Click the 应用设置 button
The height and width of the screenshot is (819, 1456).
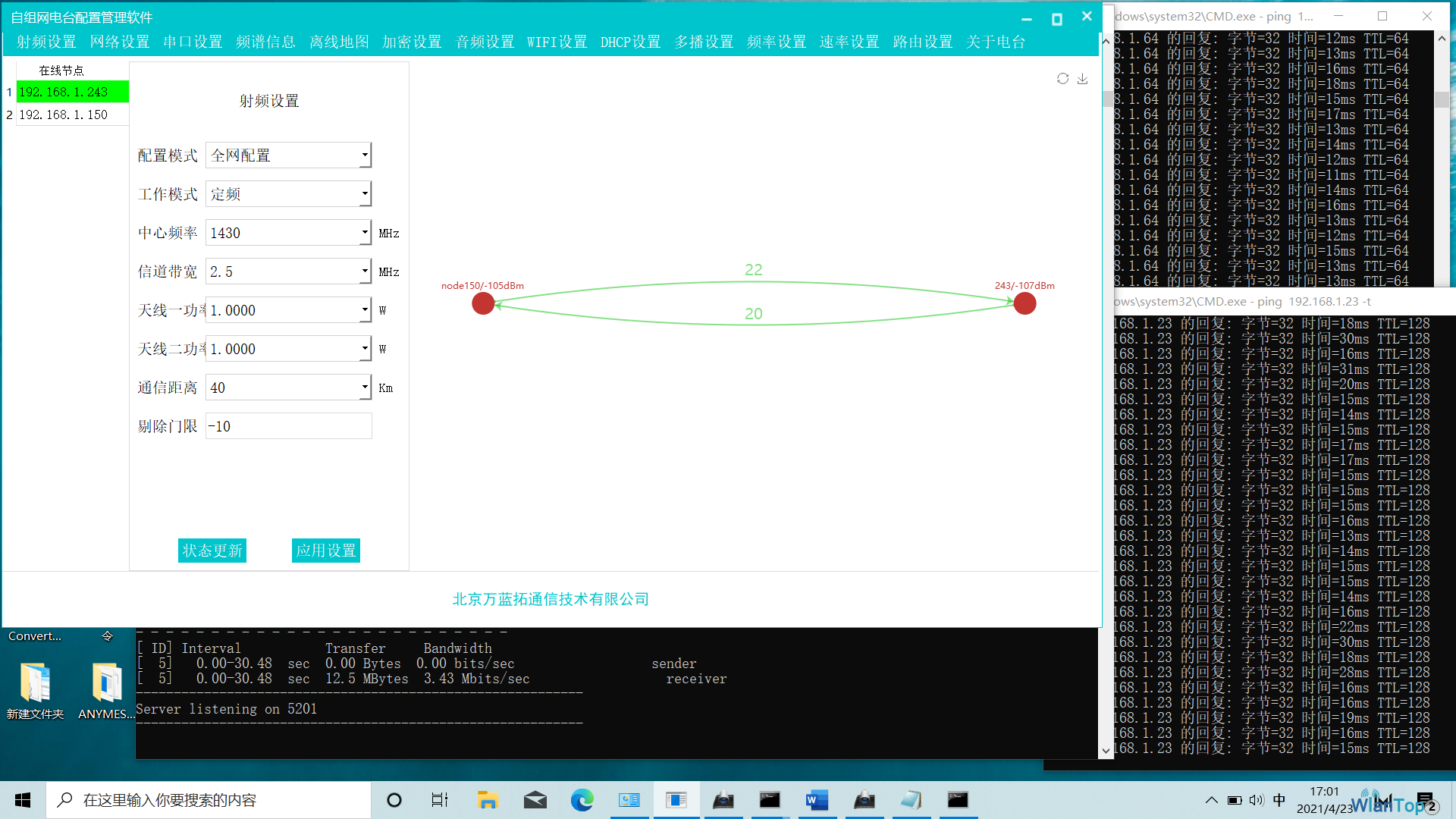coord(326,551)
